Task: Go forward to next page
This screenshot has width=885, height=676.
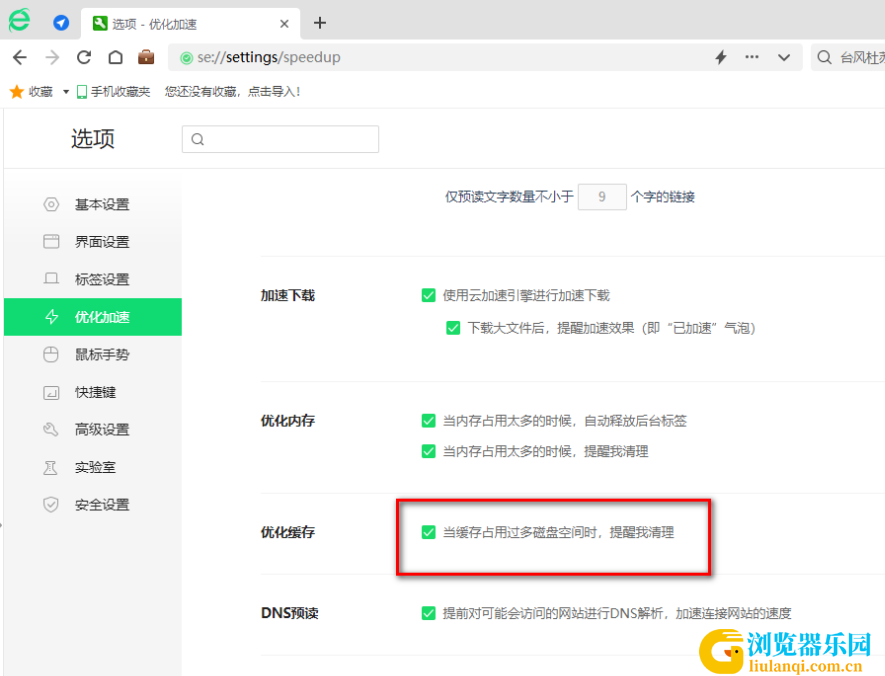Action: click(x=52, y=57)
